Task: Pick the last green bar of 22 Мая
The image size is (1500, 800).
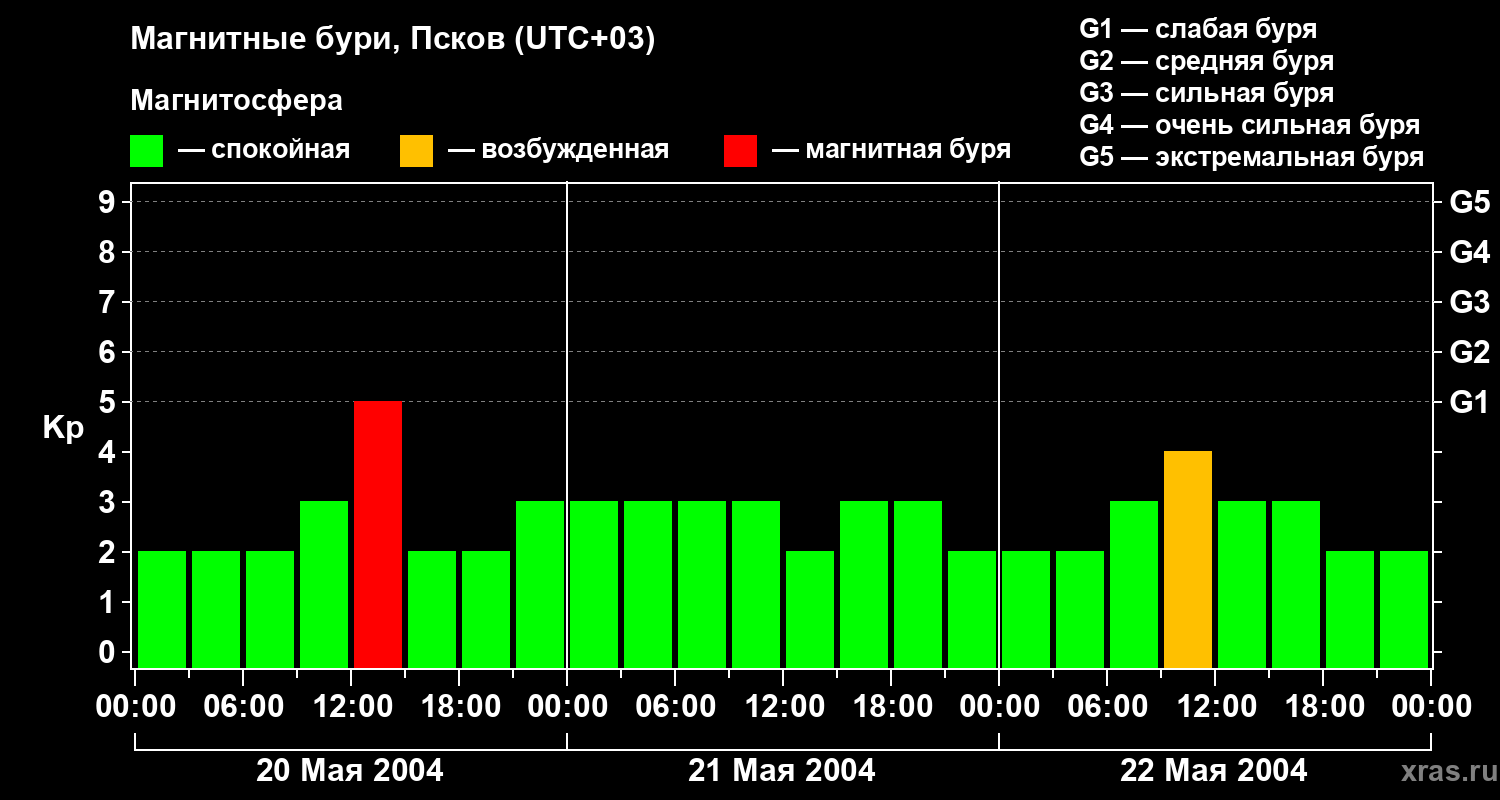Action: pos(1404,609)
